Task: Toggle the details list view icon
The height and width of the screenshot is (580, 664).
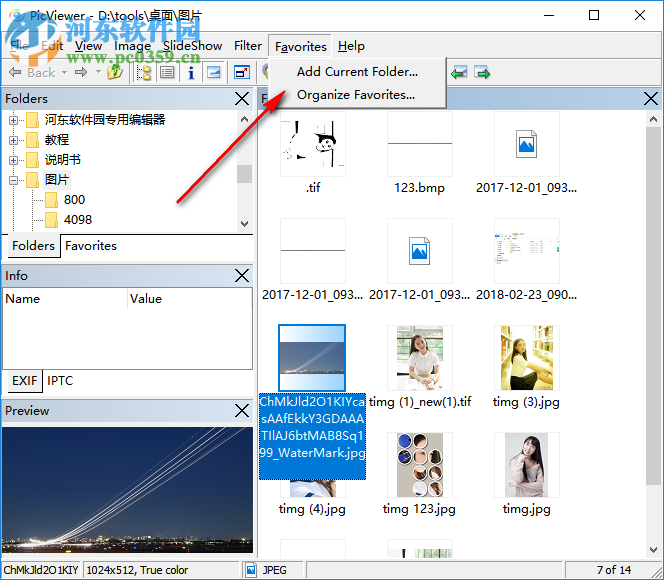Action: [167, 73]
